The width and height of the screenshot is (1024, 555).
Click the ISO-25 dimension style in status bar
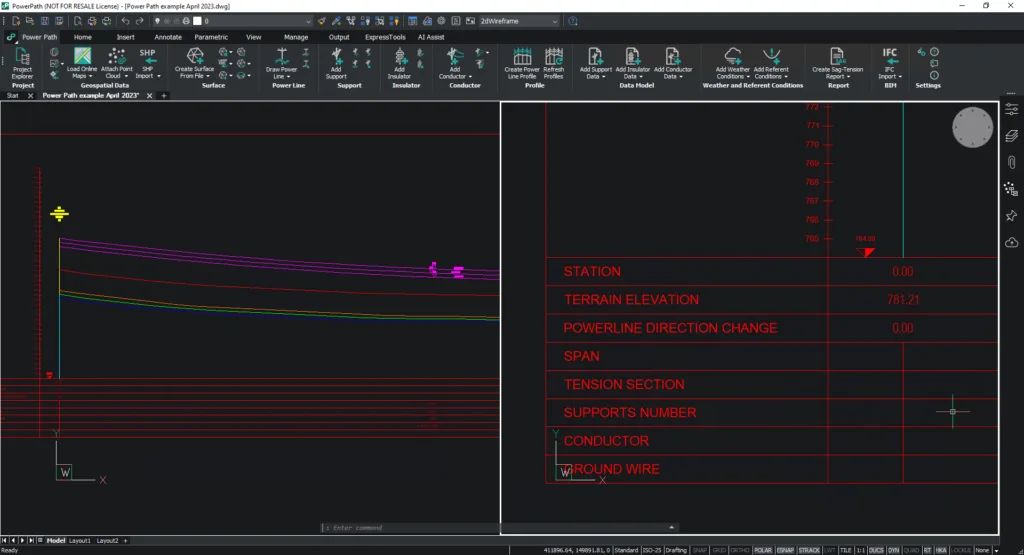pyautogui.click(x=652, y=550)
